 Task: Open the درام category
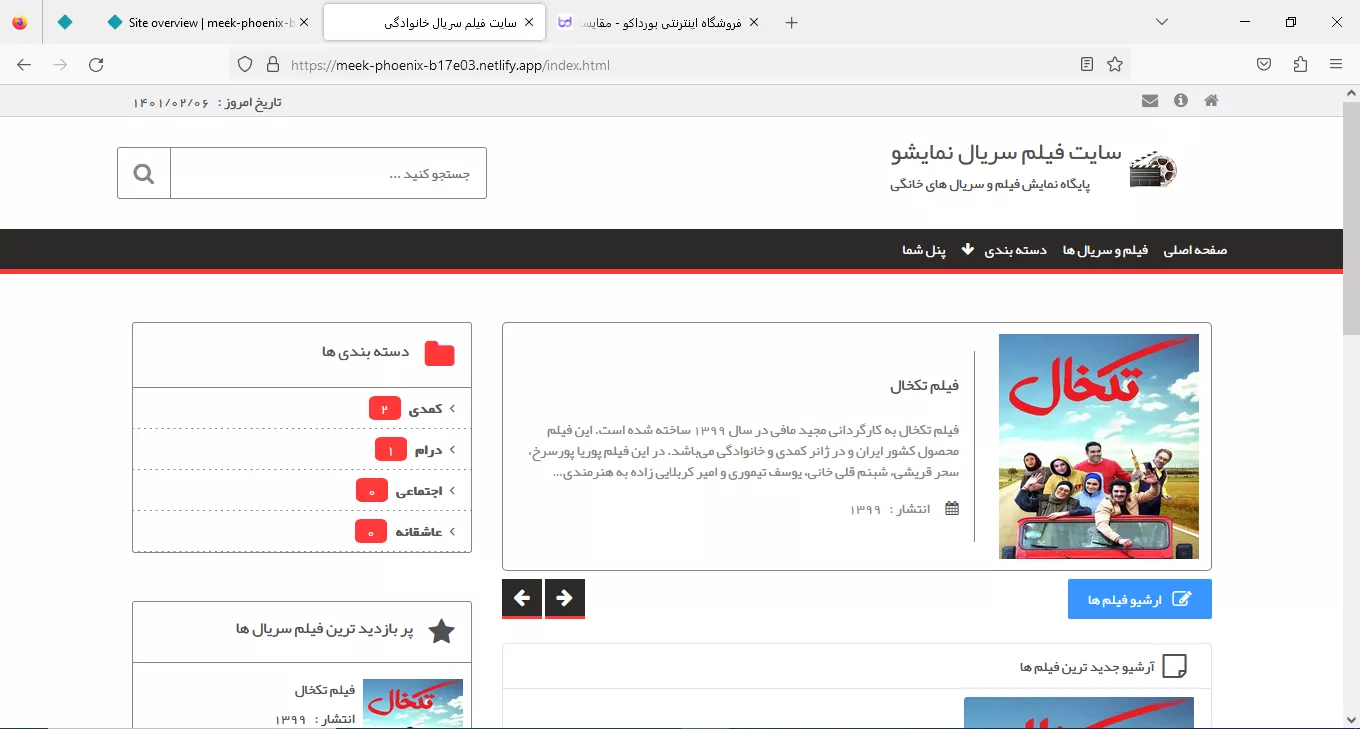pyautogui.click(x=428, y=450)
